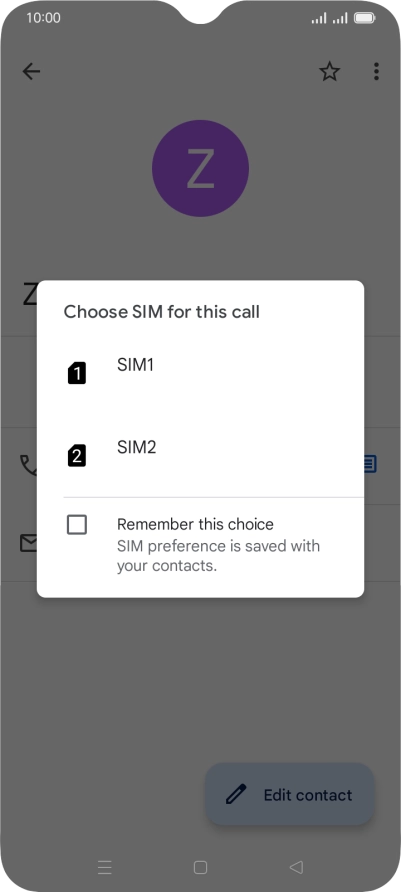Tap the SIM1 card icon

pos(77,373)
